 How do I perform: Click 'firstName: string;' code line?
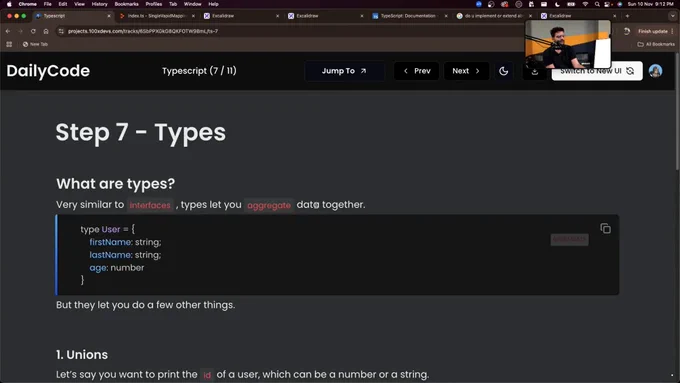pyautogui.click(x=125, y=242)
